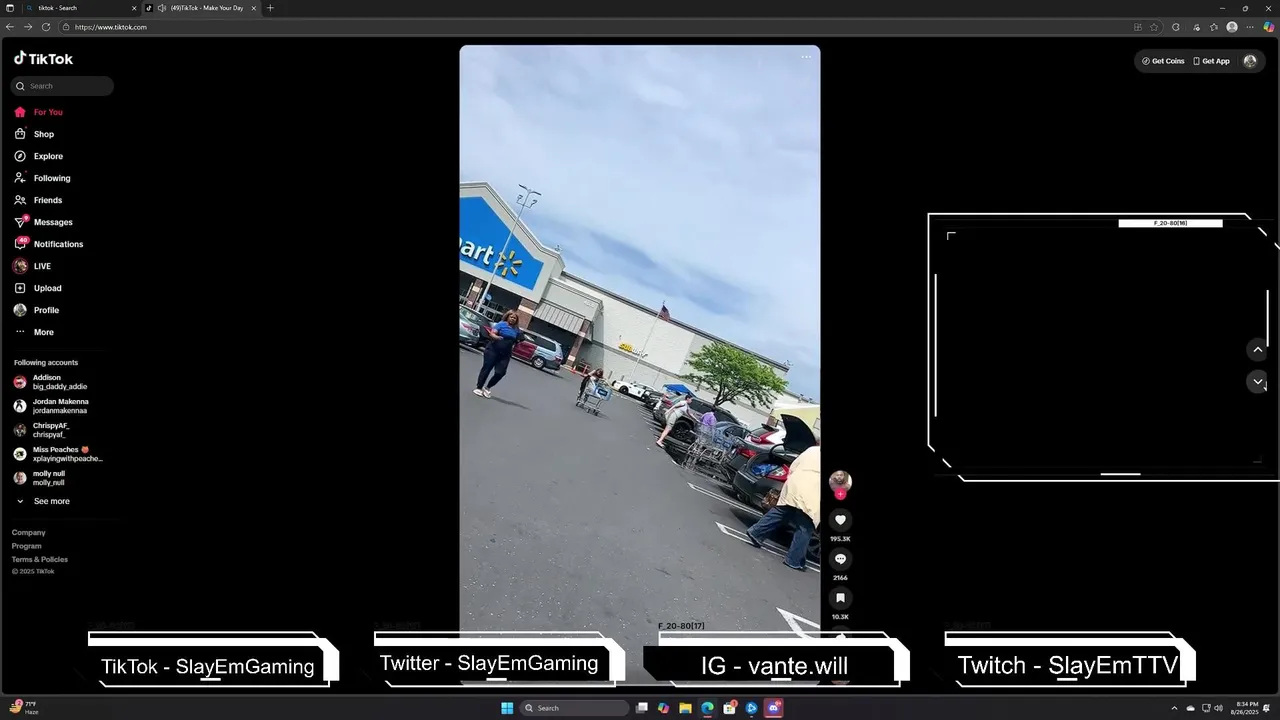Click the Windows taskbar search box
The height and width of the screenshot is (720, 1280).
tap(574, 708)
